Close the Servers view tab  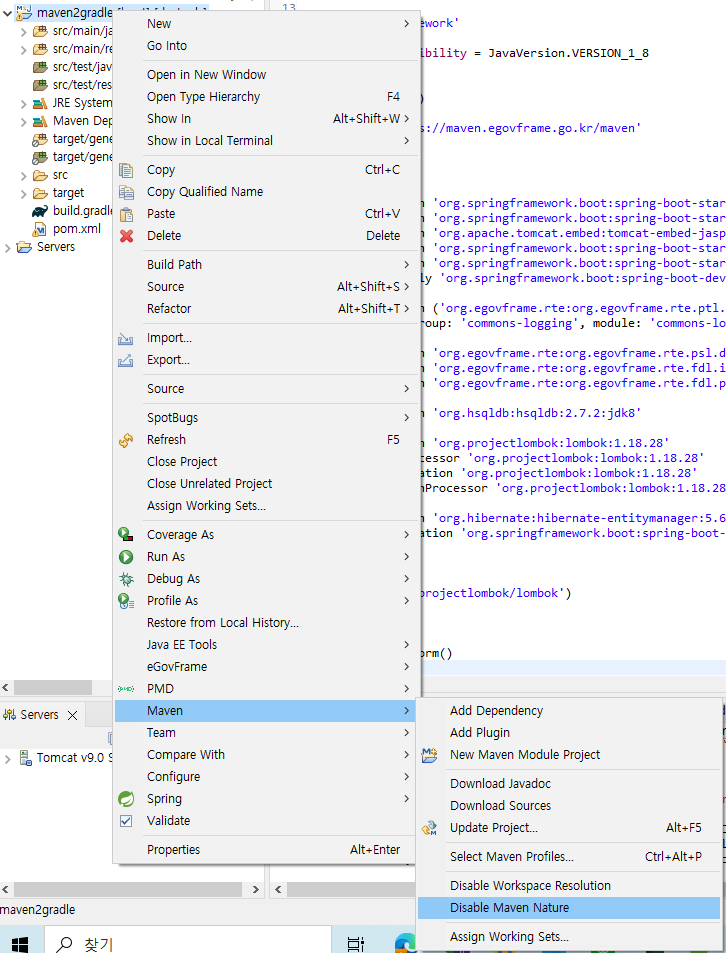(72, 715)
